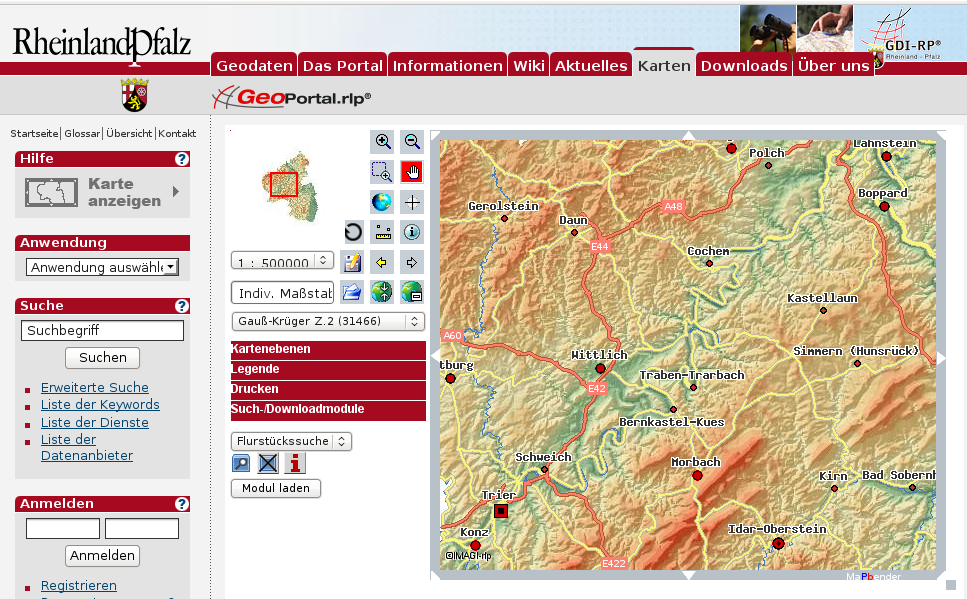The width and height of the screenshot is (967, 599).
Task: Open the Gauß-Krüger projection dropdown
Action: pos(327,322)
